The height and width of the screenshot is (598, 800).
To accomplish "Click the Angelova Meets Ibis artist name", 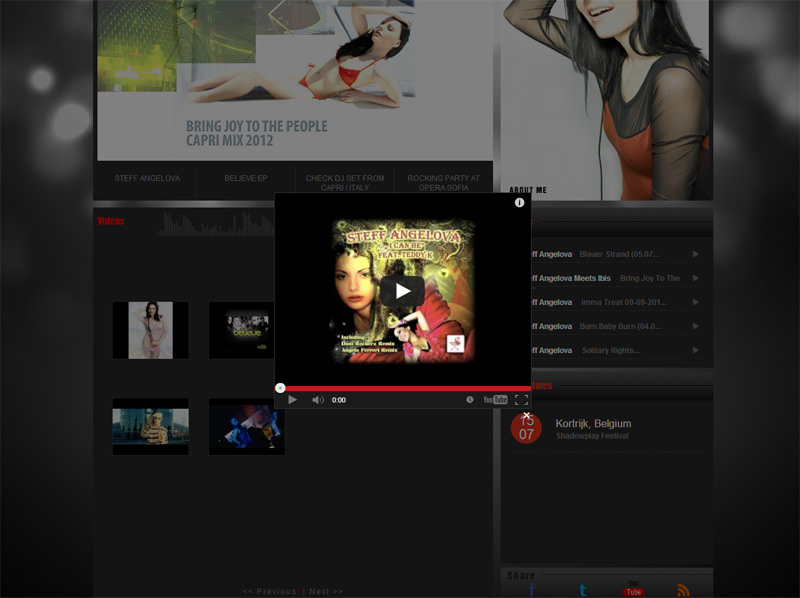I will point(571,278).
